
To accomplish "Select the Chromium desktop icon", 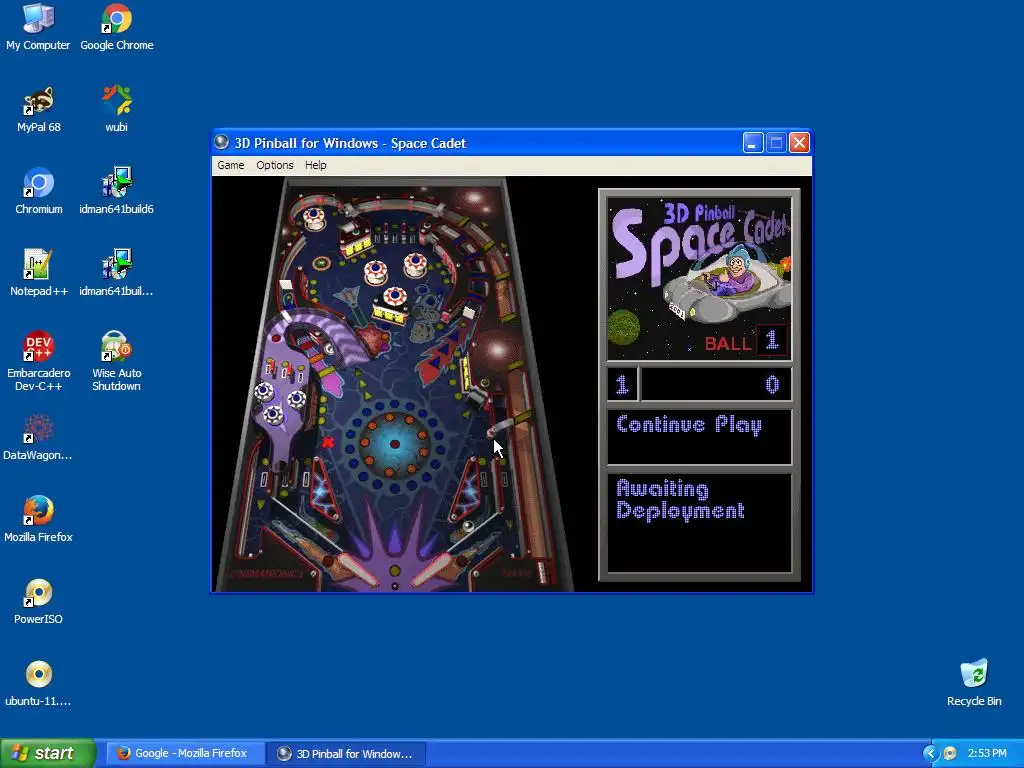I will pos(39,191).
